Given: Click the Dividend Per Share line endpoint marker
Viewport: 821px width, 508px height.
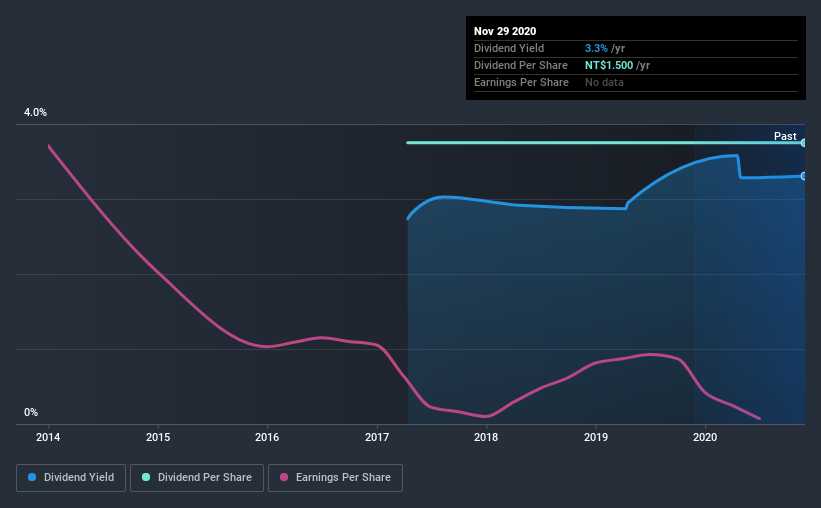Looking at the screenshot, I should coord(803,142).
